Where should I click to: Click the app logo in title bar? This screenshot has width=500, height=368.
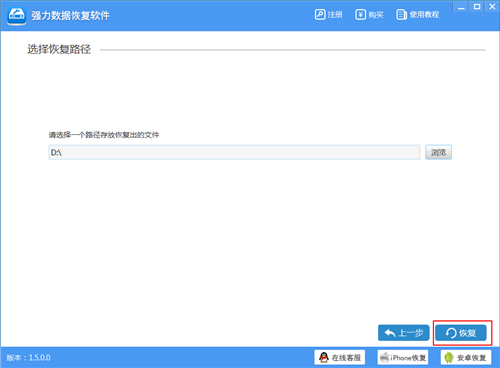17,16
